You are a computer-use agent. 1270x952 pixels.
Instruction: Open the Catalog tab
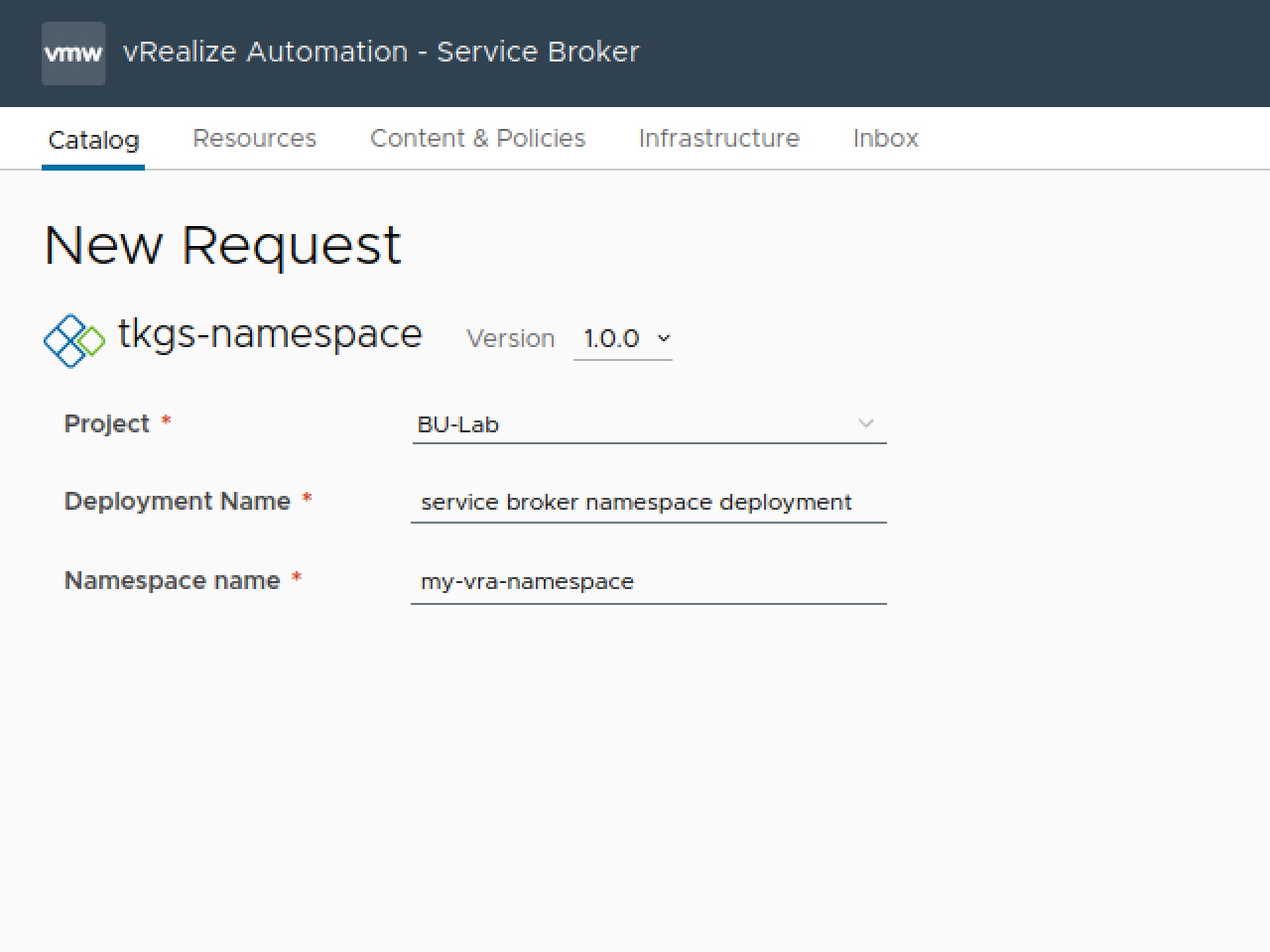pos(93,140)
